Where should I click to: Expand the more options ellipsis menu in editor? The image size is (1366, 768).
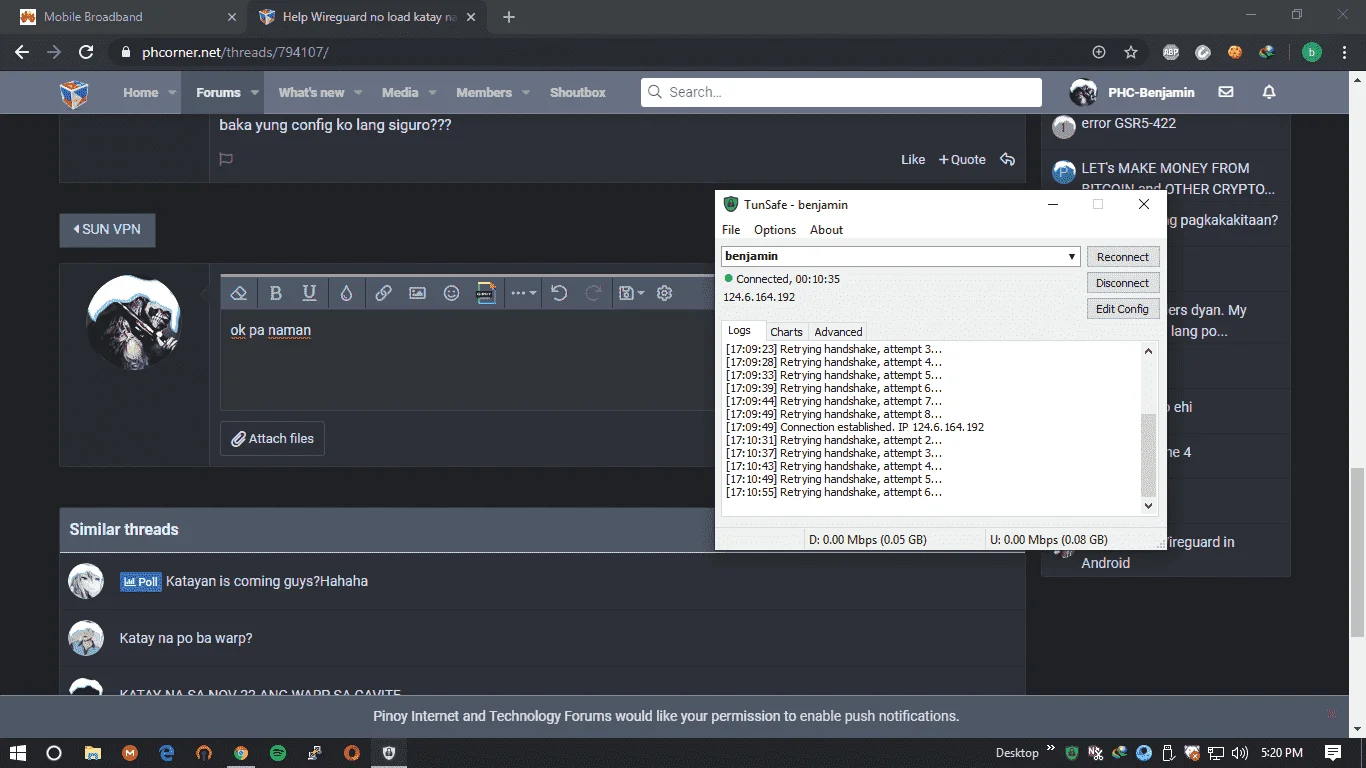tap(523, 293)
